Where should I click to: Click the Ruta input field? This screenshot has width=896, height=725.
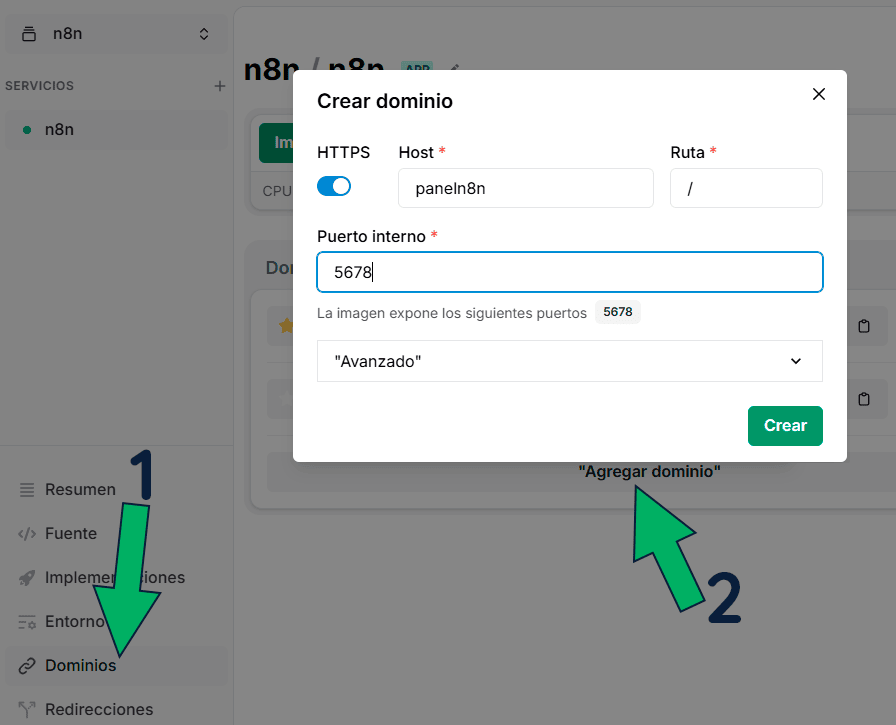pos(746,186)
